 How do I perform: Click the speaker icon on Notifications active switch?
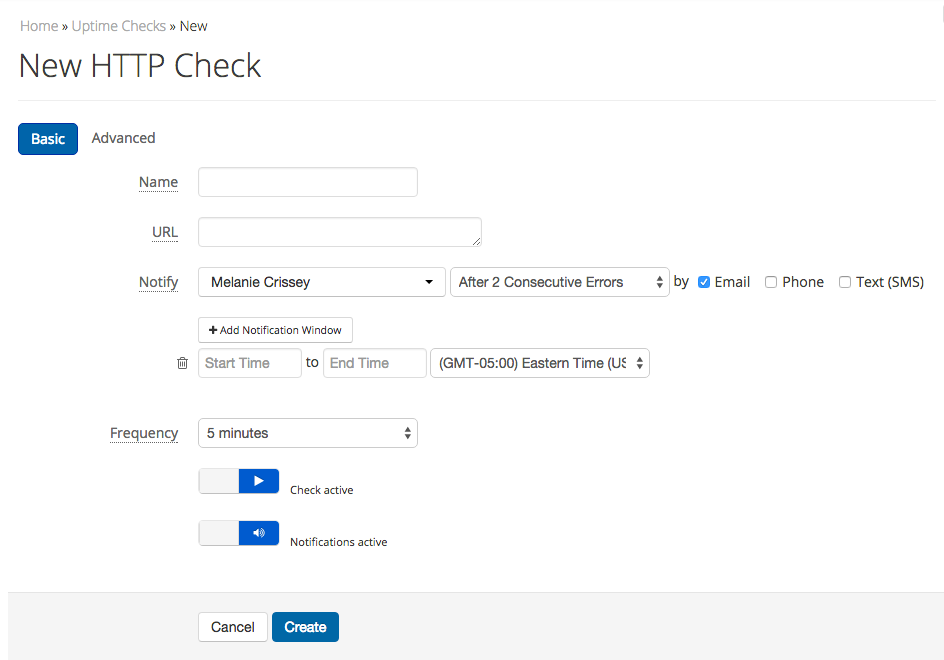259,533
